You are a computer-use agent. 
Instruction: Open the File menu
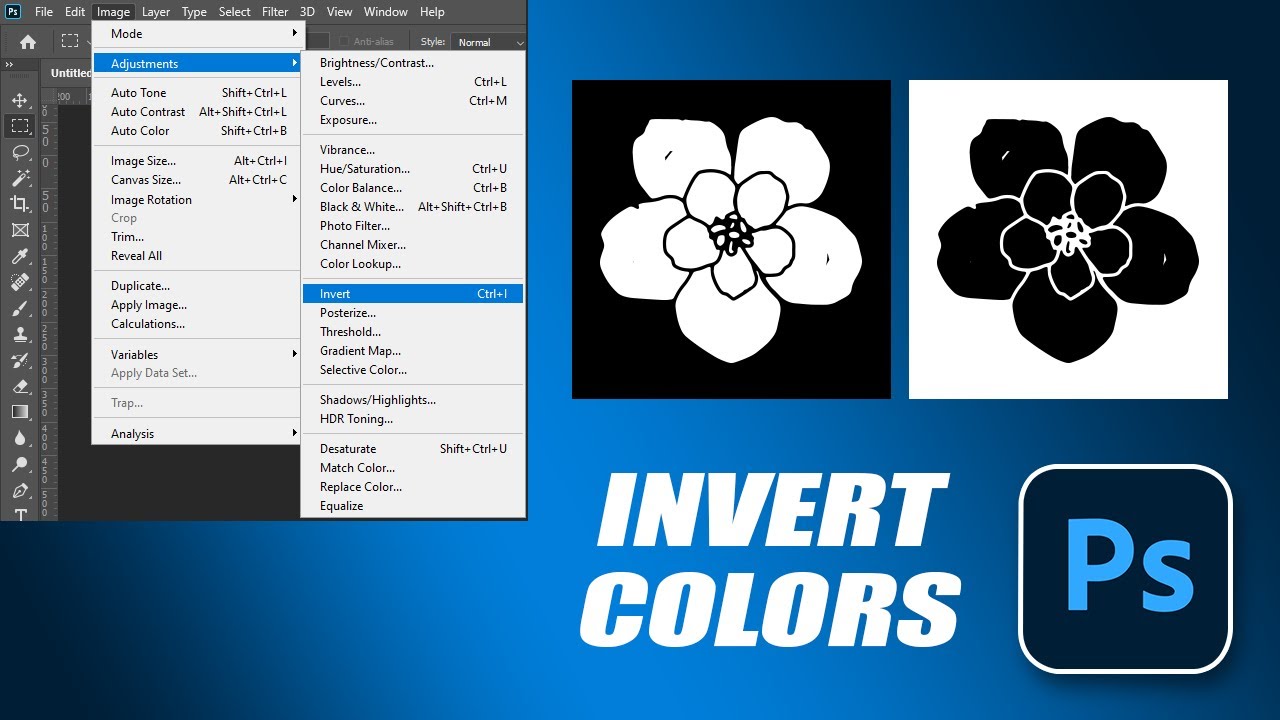44,12
